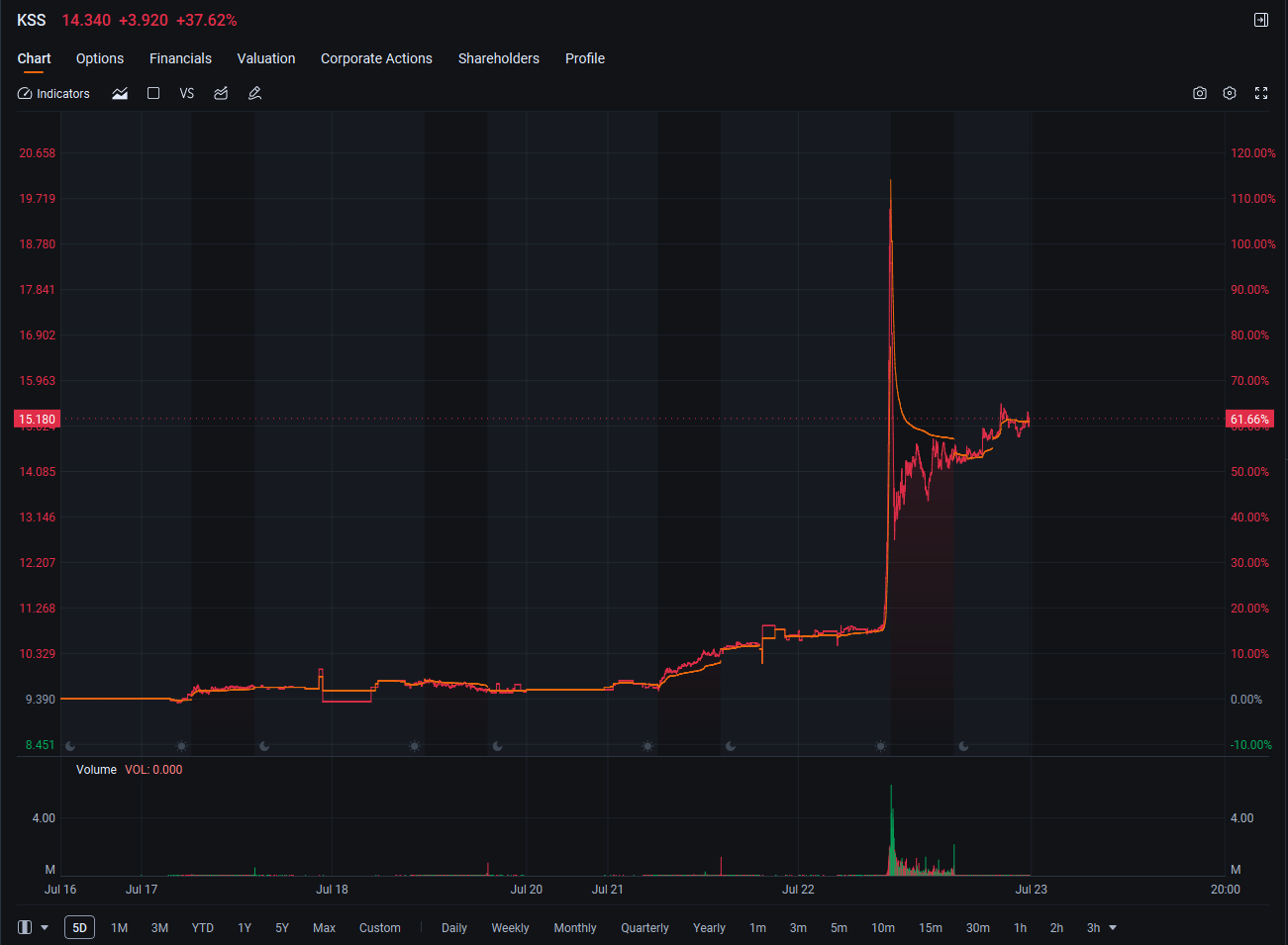Select the square display-mode icon
1288x945 pixels.
click(x=153, y=93)
